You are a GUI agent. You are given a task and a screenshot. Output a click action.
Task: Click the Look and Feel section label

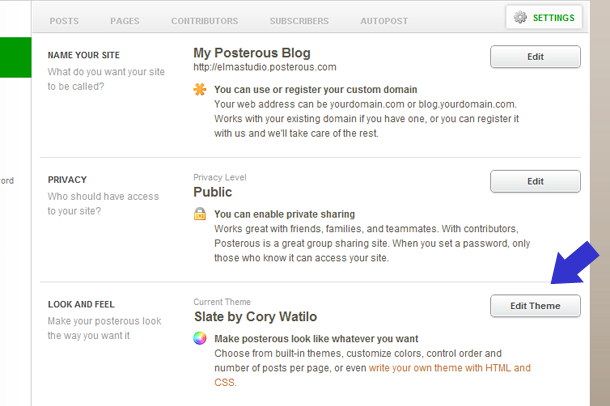[x=81, y=304]
